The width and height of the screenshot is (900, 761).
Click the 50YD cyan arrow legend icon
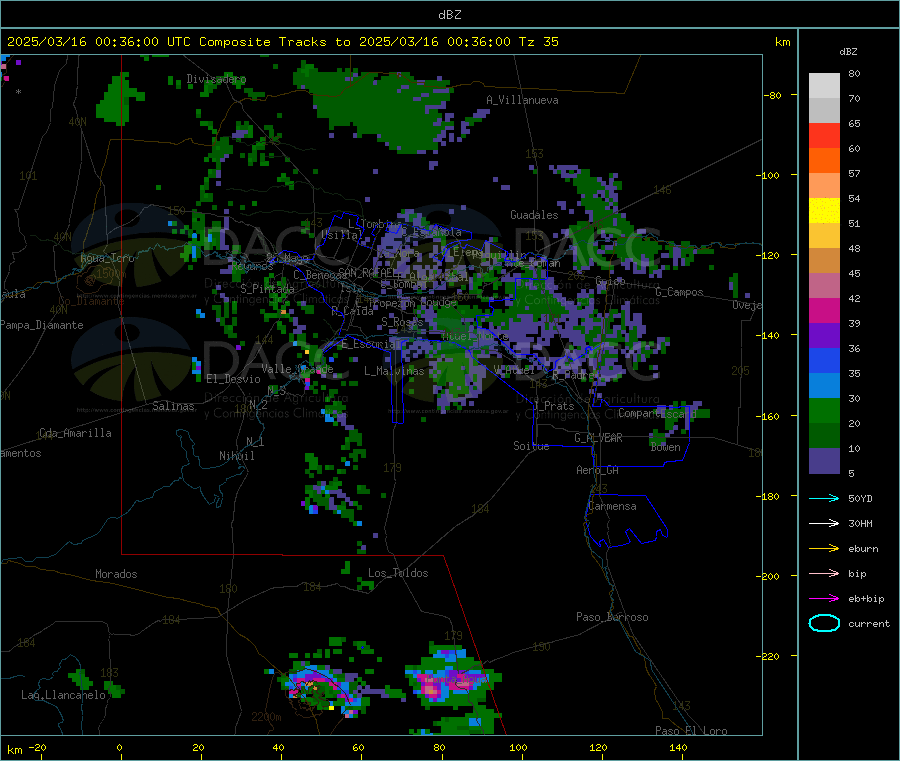click(824, 498)
